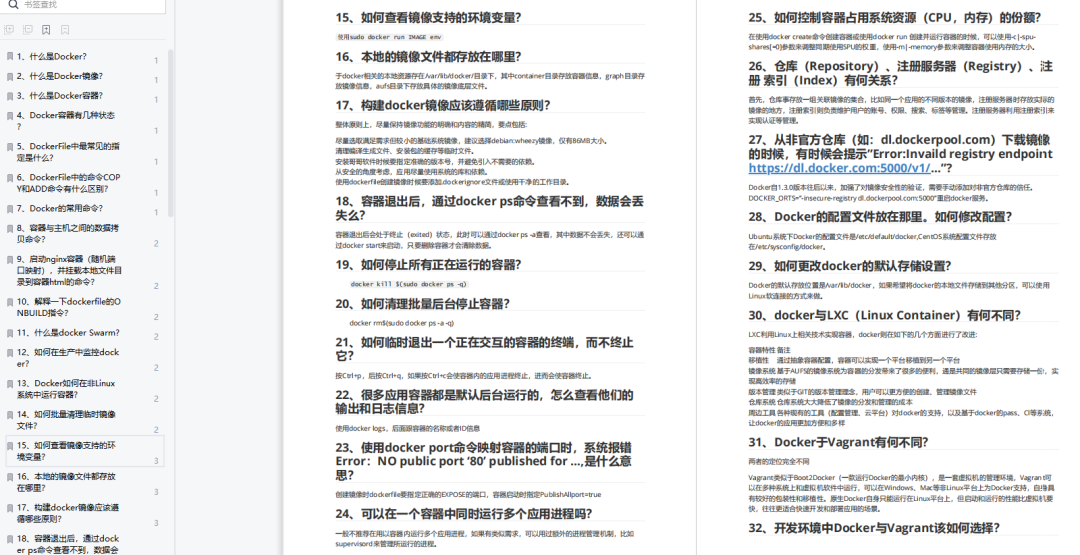Viewport: 1080px width, 555px height.
Task: Click the expand all bookmarks icon
Action: (x=9, y=30)
